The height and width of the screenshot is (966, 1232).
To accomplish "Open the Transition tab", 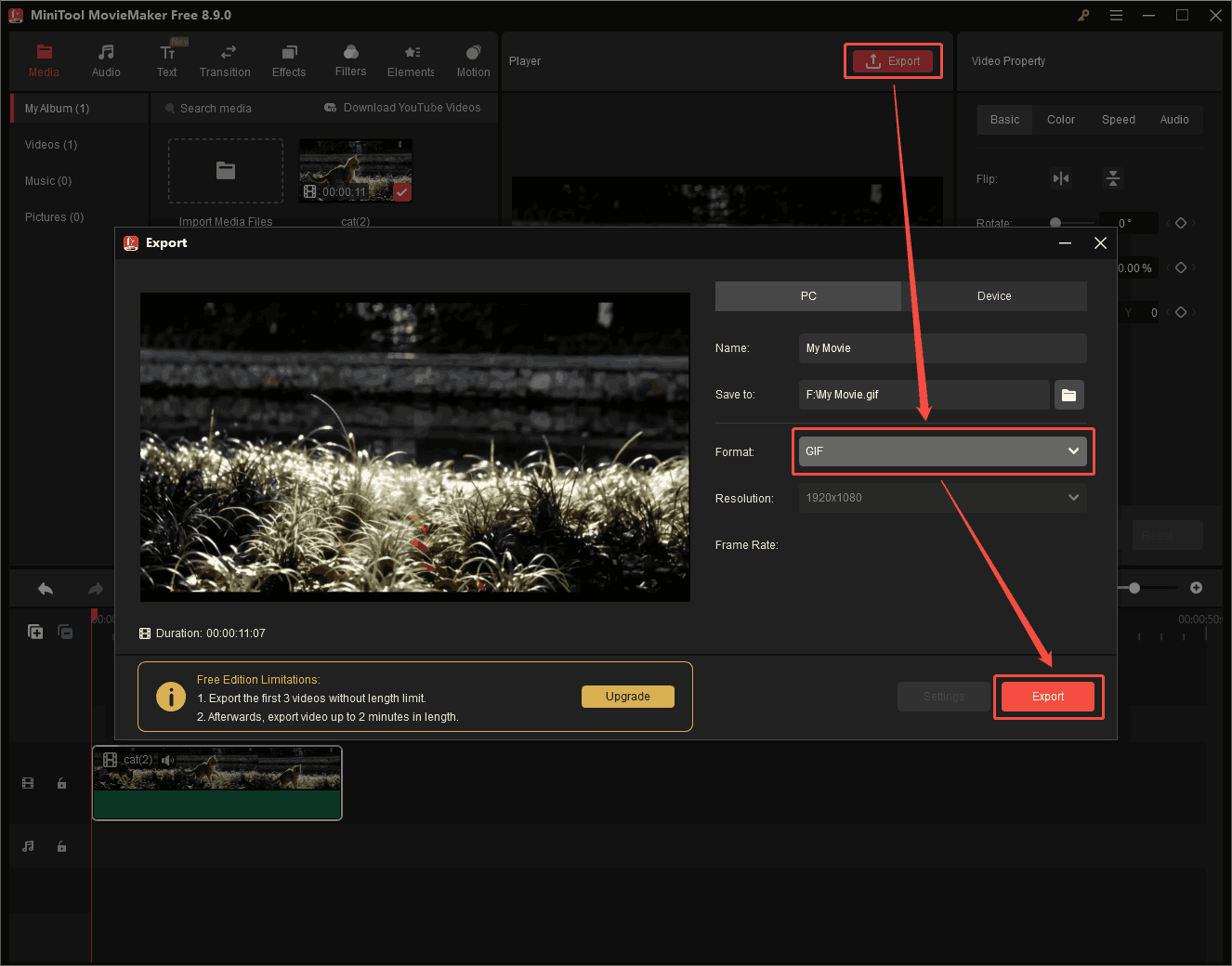I will coord(225,61).
